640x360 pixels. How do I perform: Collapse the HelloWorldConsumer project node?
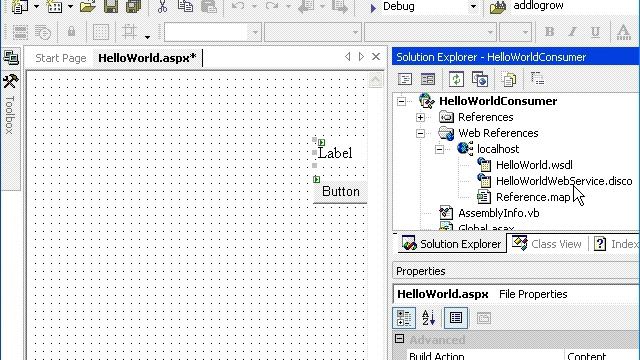402,101
